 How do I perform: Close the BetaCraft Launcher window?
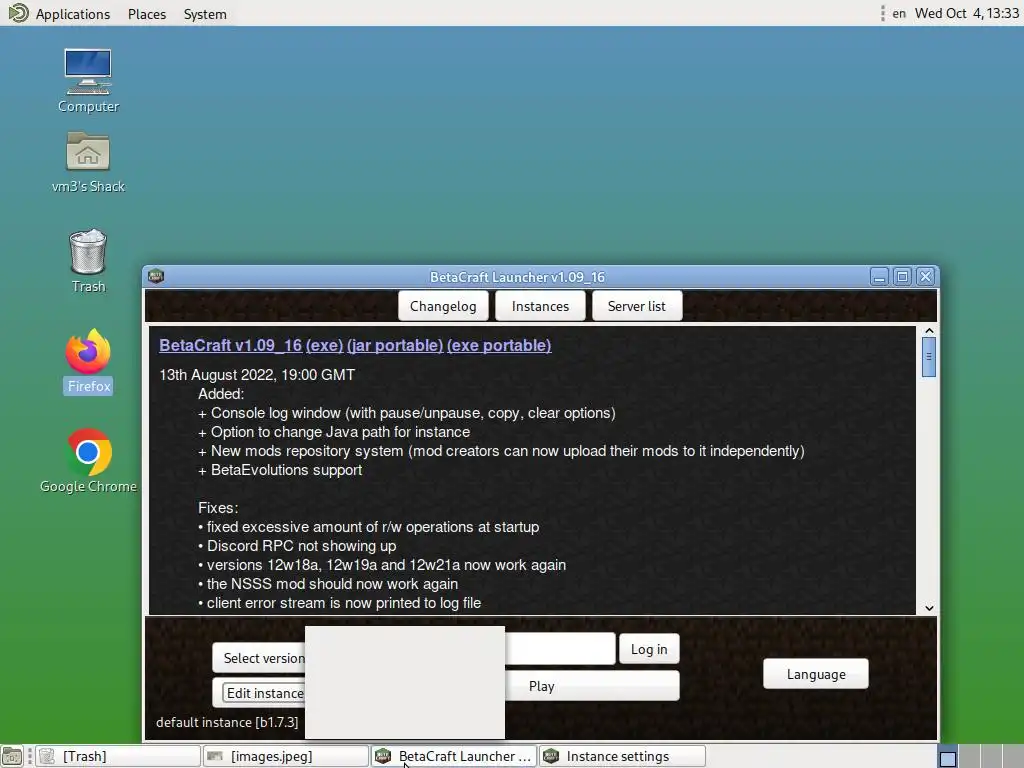tap(925, 277)
